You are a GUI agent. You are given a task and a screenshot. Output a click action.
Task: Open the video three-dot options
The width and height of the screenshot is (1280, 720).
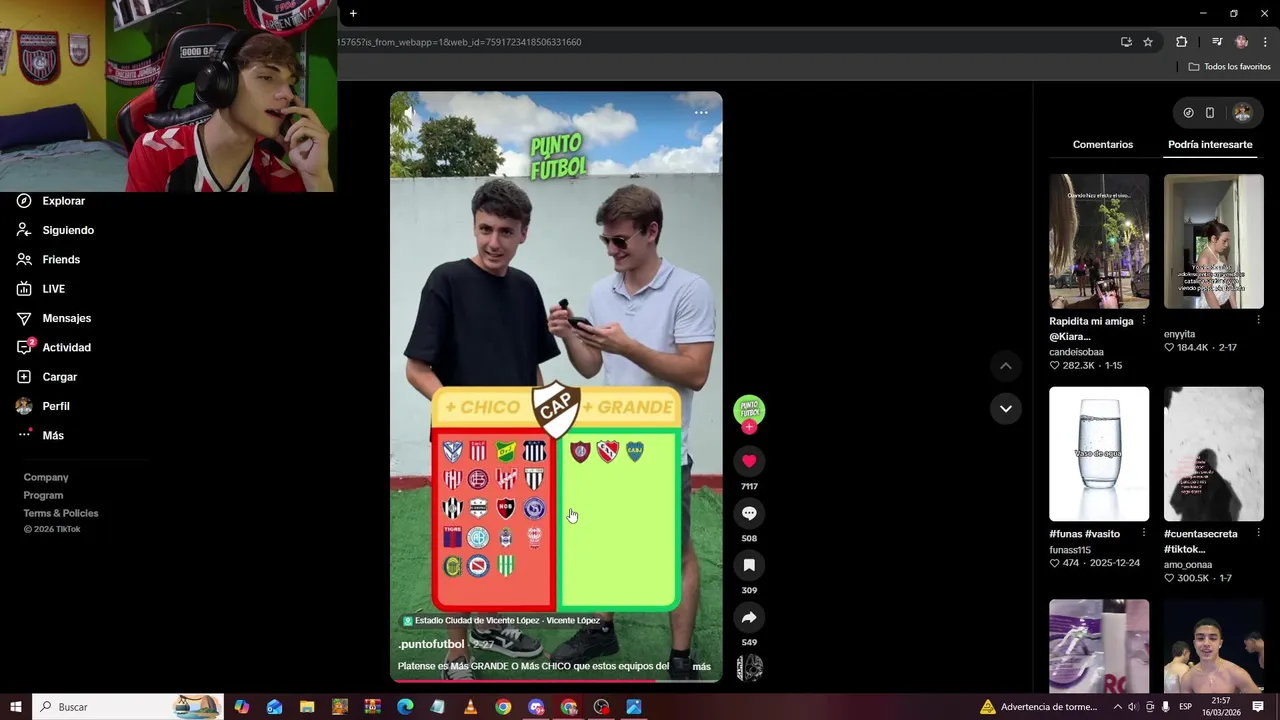tap(701, 112)
